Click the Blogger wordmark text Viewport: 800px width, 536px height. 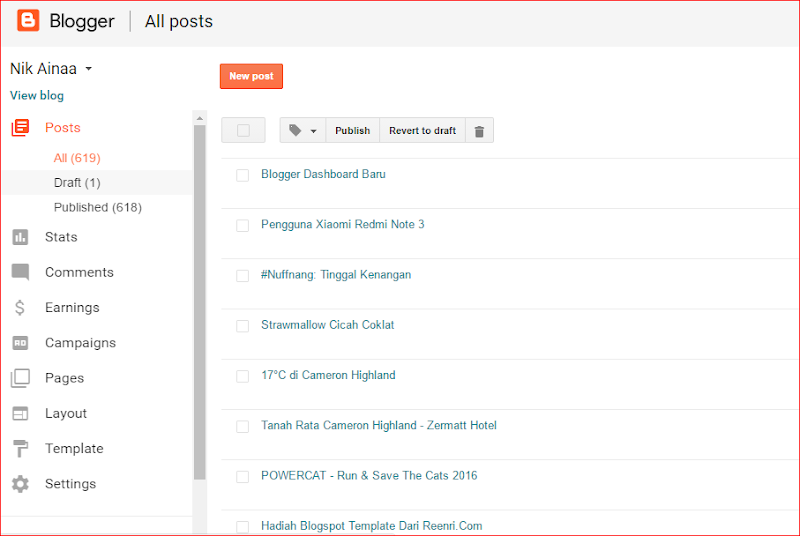82,21
